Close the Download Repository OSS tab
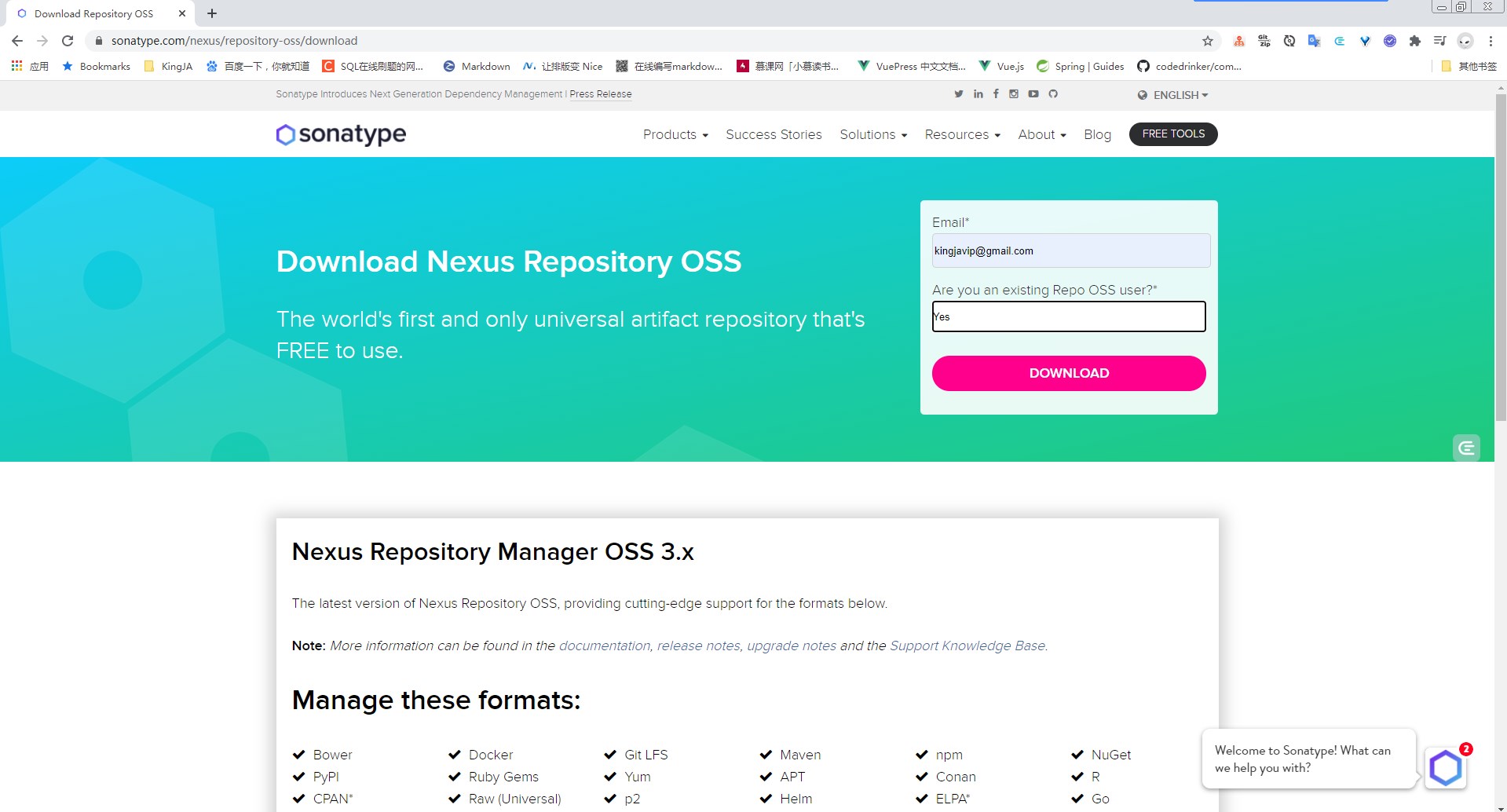 point(182,13)
